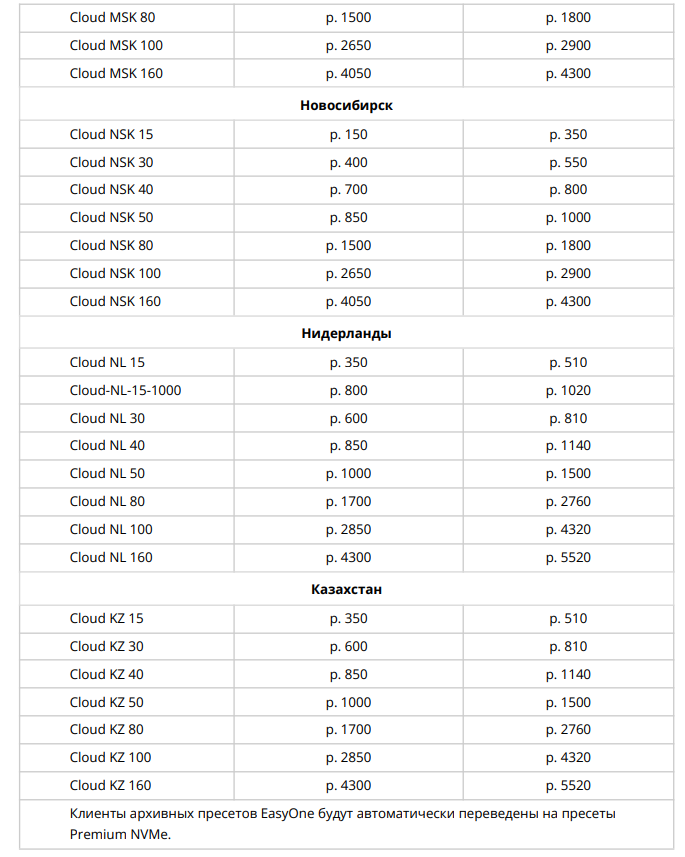Click the Cloud NSK 100 plan name

click(115, 273)
